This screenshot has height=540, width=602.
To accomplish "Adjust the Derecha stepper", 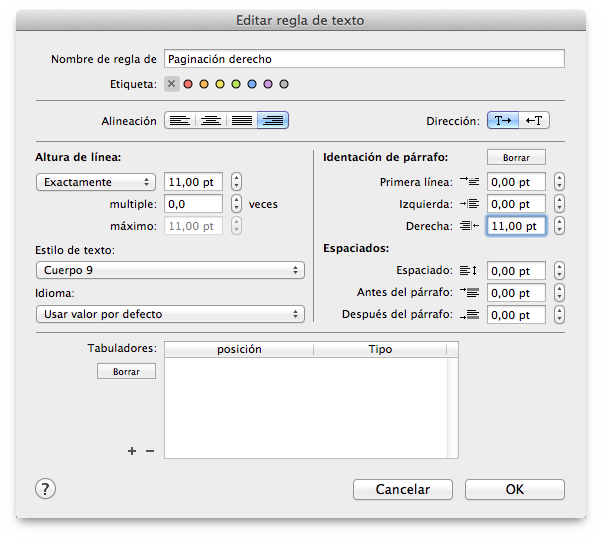I will 559,226.
